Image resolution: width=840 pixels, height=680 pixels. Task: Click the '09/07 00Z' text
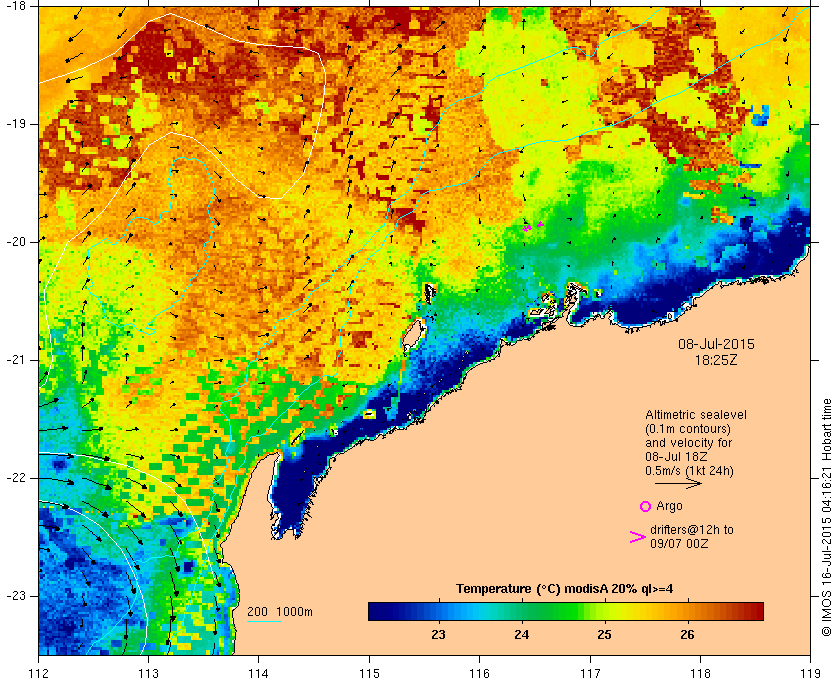tap(679, 544)
